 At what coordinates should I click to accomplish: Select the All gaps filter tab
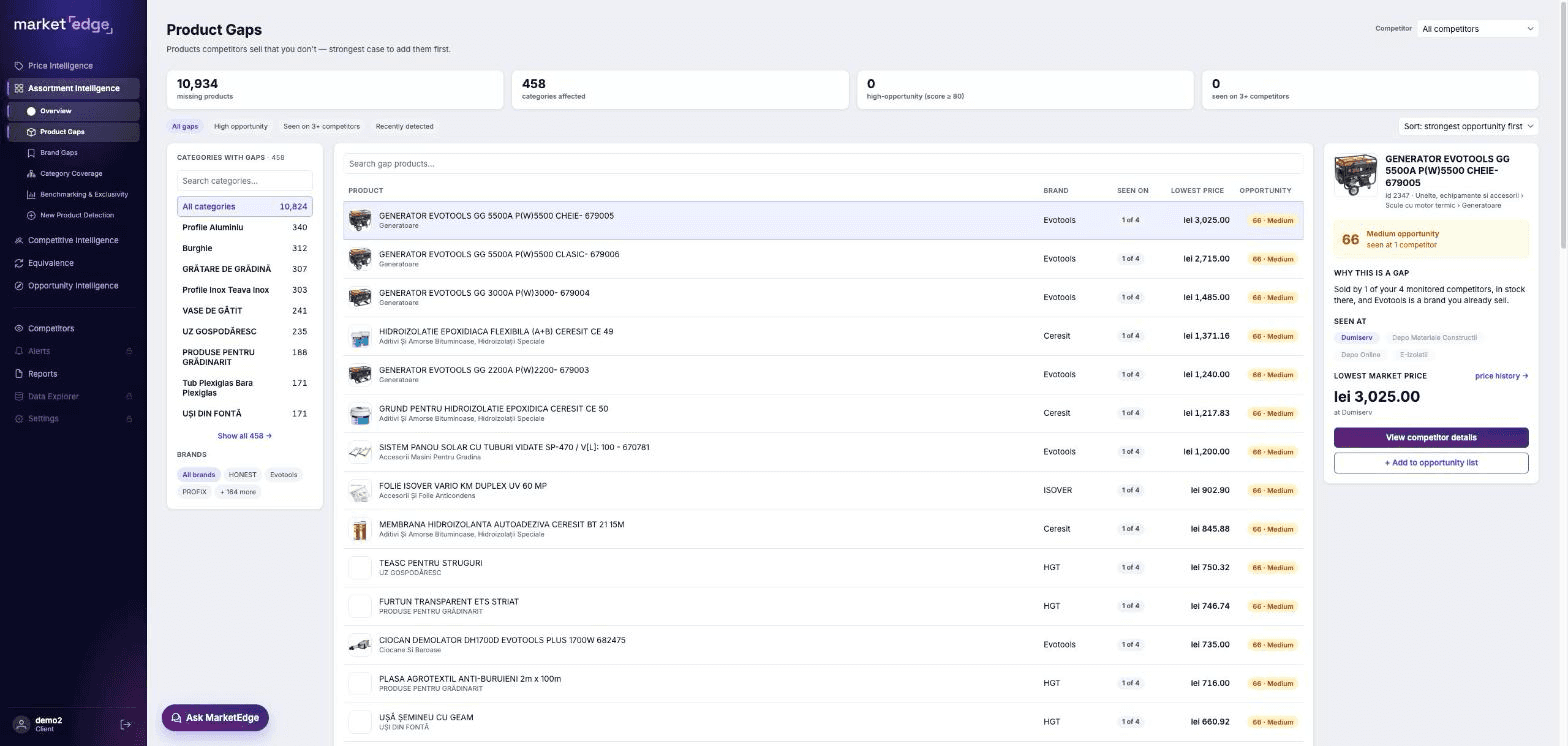185,127
